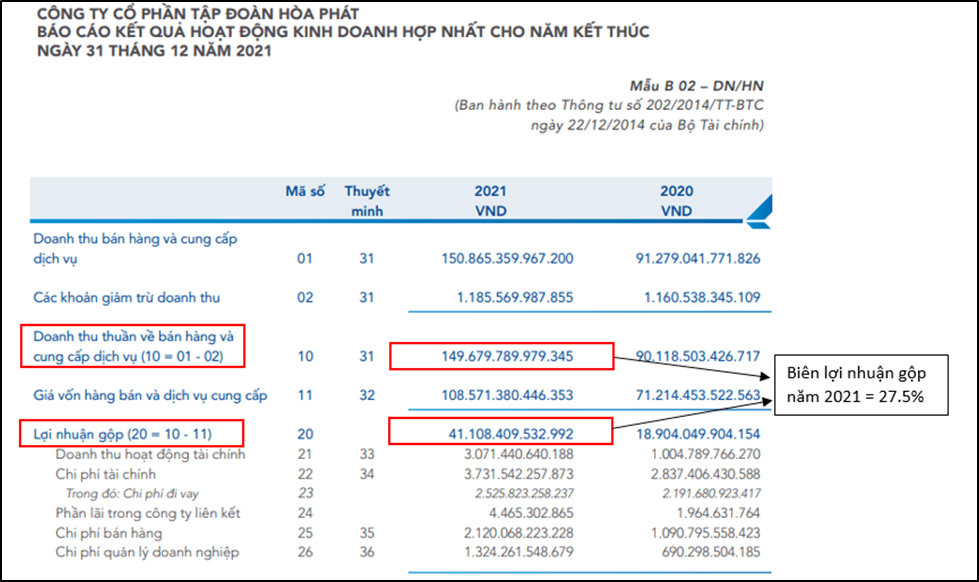Viewport: 979px width, 582px height.
Task: Click the label 'Doanh thu bán hàng và cung cấp dịch vụ'
Action: (135, 249)
